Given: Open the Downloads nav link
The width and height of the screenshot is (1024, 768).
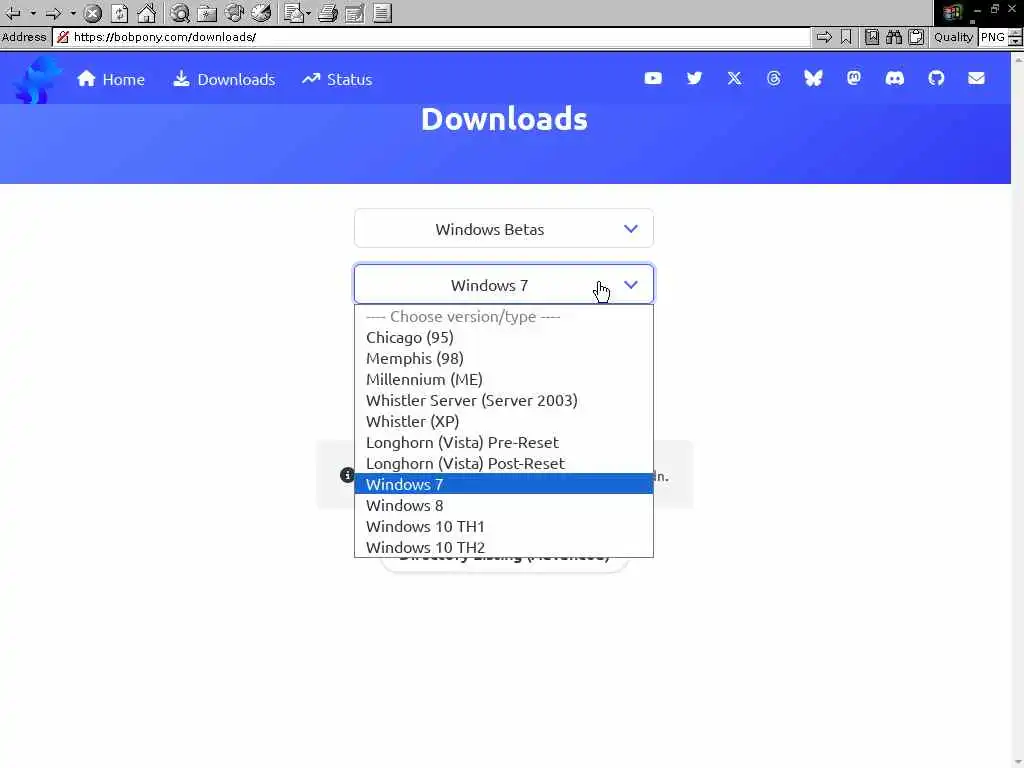Looking at the screenshot, I should pos(224,79).
